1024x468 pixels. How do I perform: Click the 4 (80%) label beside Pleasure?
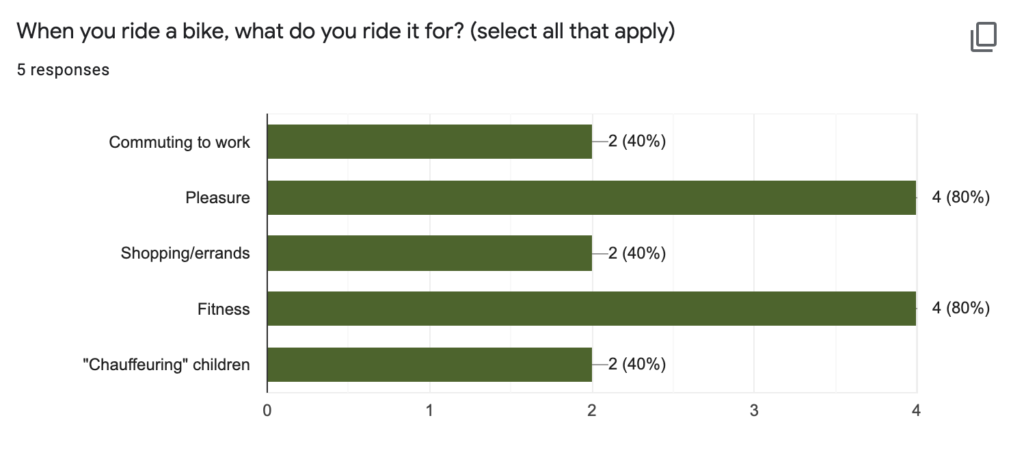click(960, 198)
